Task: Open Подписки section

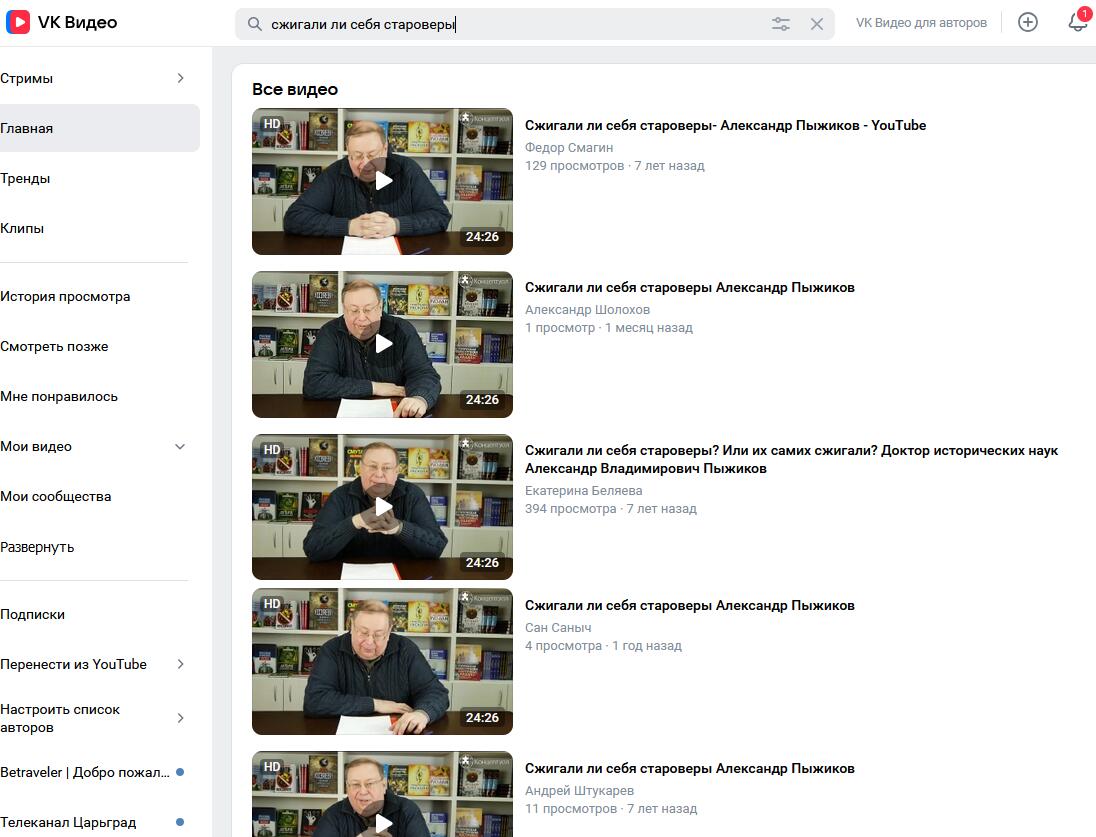Action: (x=32, y=615)
